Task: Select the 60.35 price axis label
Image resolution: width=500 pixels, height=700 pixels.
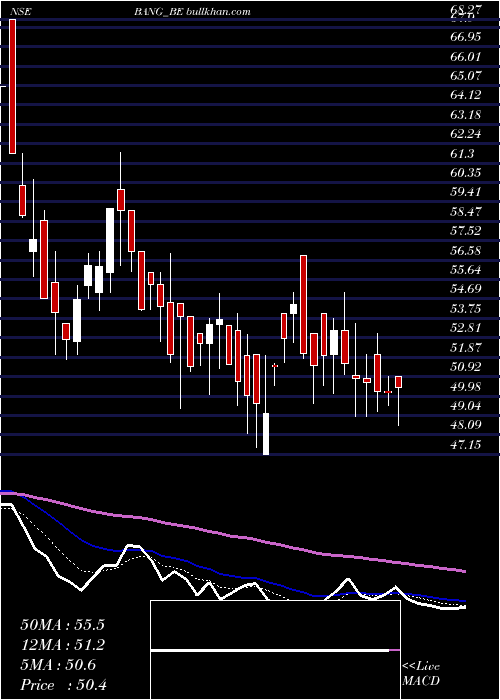Action: click(466, 173)
